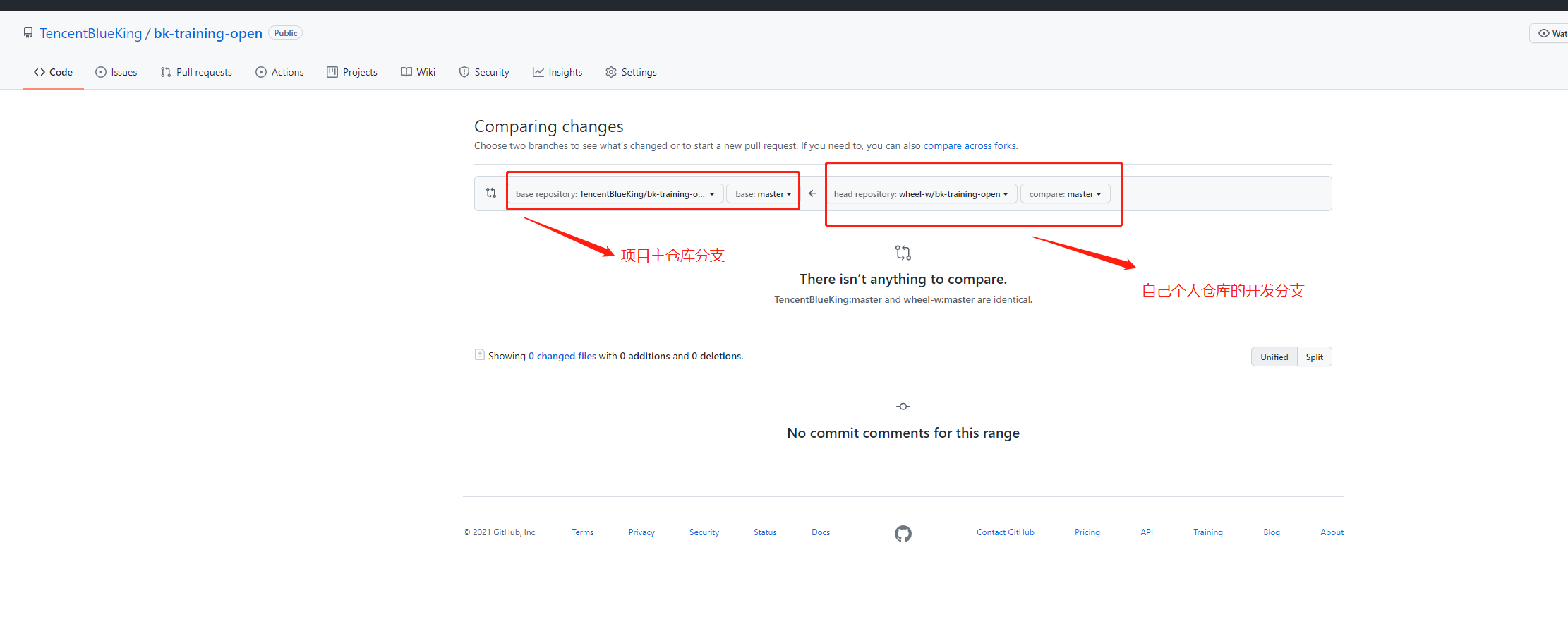Open repository Settings tab

631,72
